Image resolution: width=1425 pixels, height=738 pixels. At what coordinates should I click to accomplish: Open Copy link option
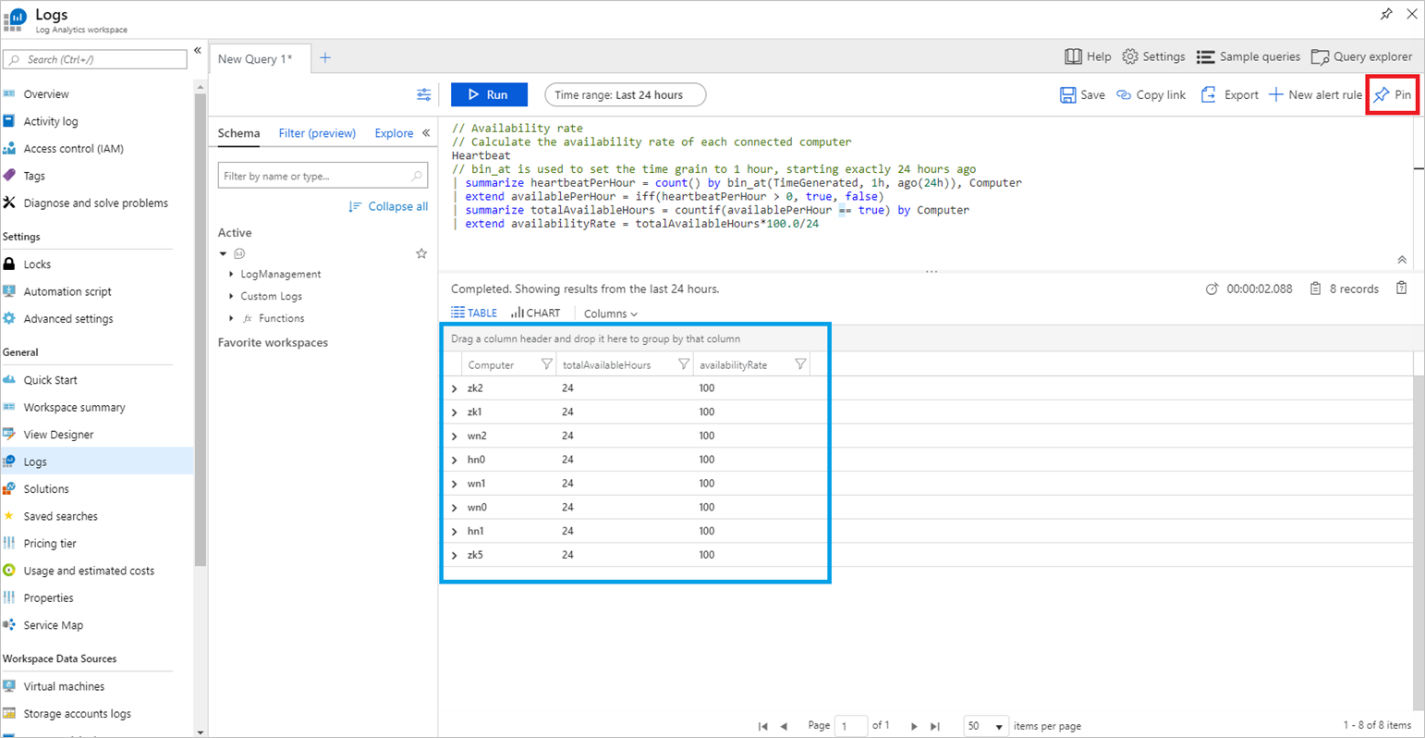click(x=1150, y=95)
